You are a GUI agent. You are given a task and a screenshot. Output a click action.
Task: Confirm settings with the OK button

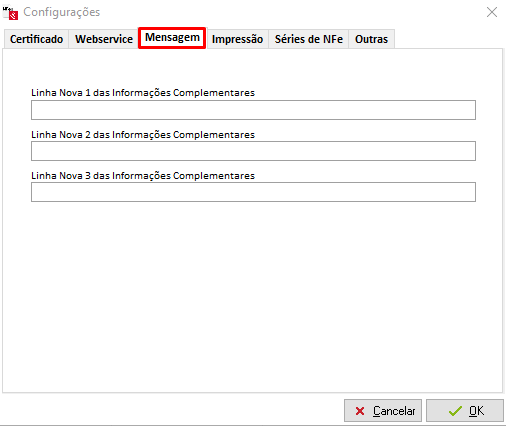(x=465, y=411)
